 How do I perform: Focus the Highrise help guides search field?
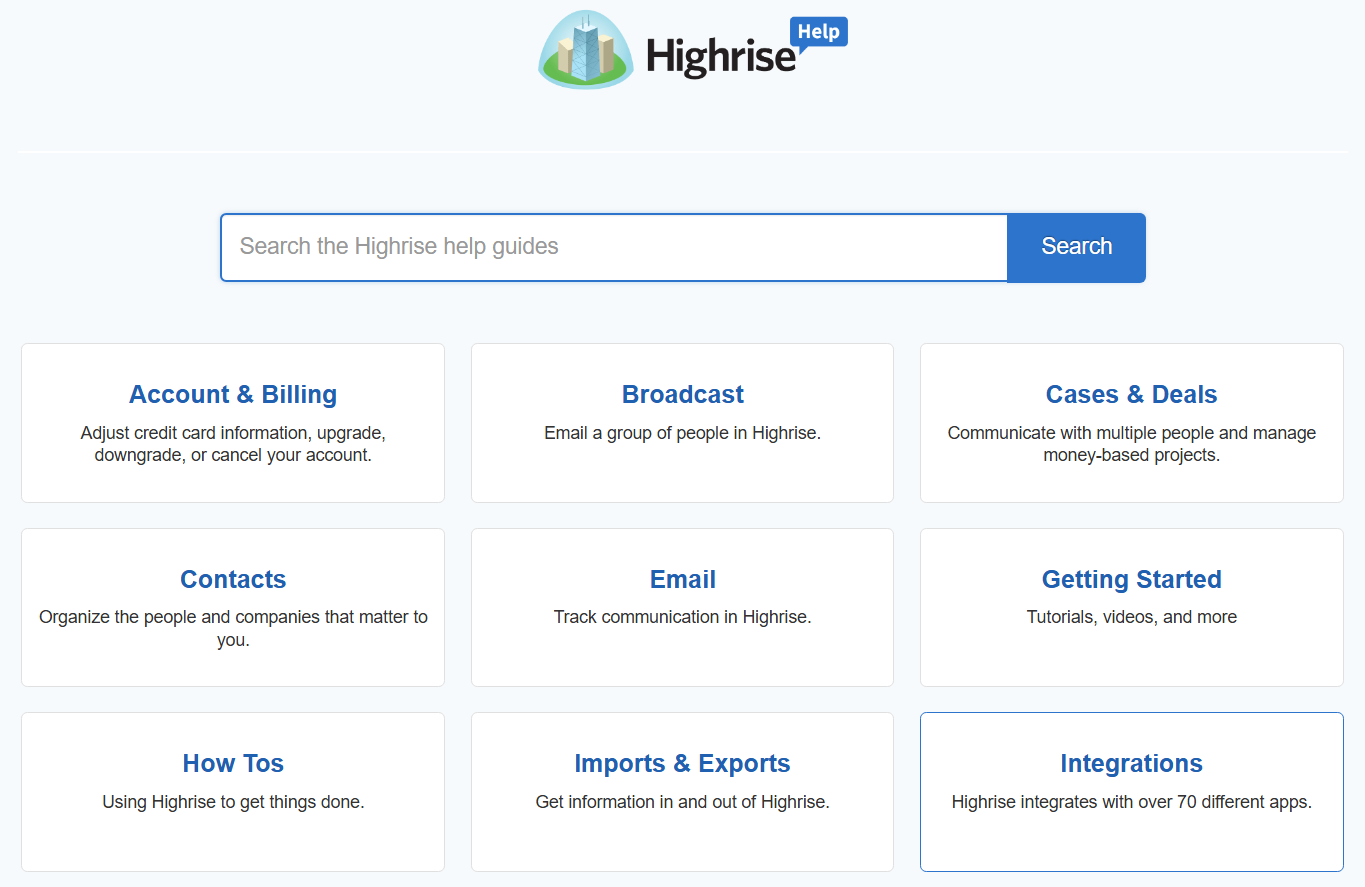[x=614, y=247]
